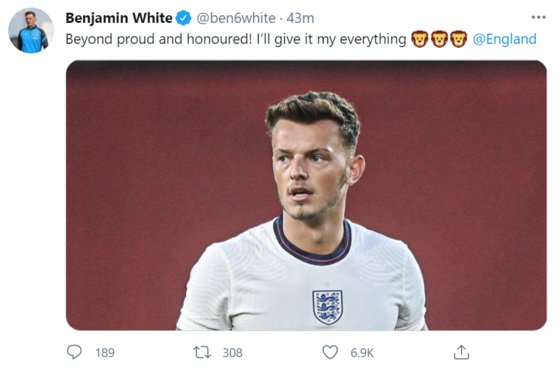Like the tweet with the heart icon
This screenshot has width=560, height=373.
tap(330, 352)
